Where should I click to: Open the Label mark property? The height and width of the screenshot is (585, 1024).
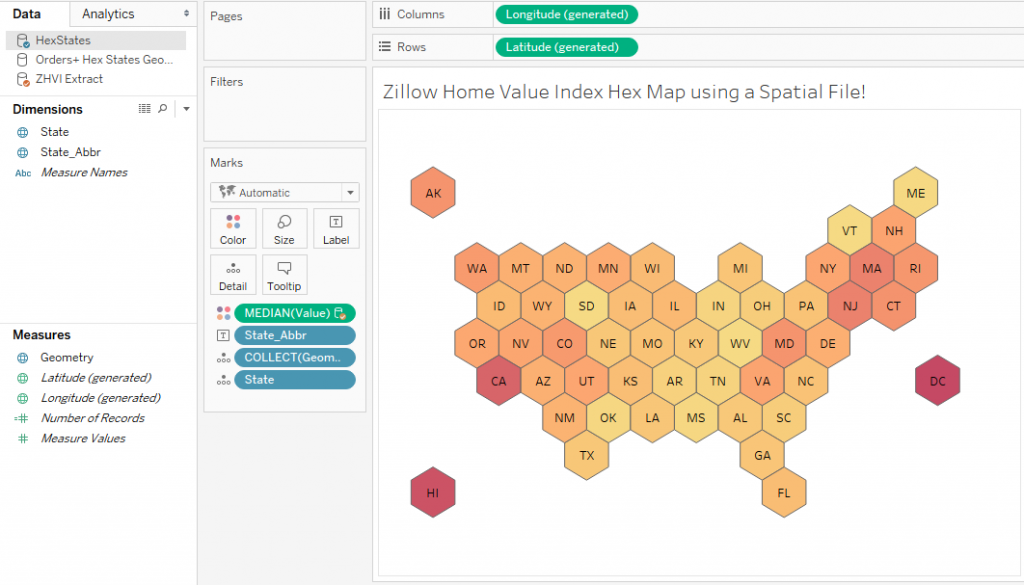(x=336, y=228)
